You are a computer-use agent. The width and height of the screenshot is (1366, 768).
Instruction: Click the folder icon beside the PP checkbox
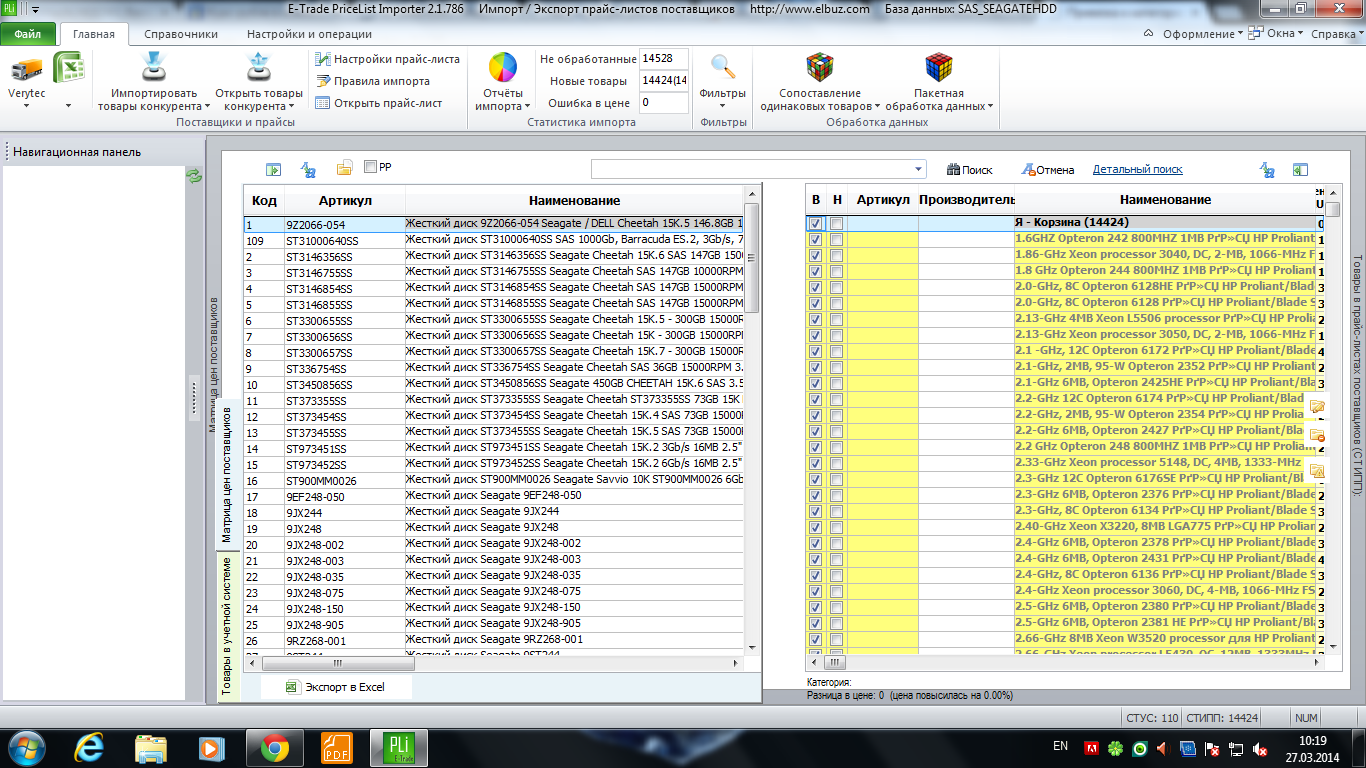[344, 168]
